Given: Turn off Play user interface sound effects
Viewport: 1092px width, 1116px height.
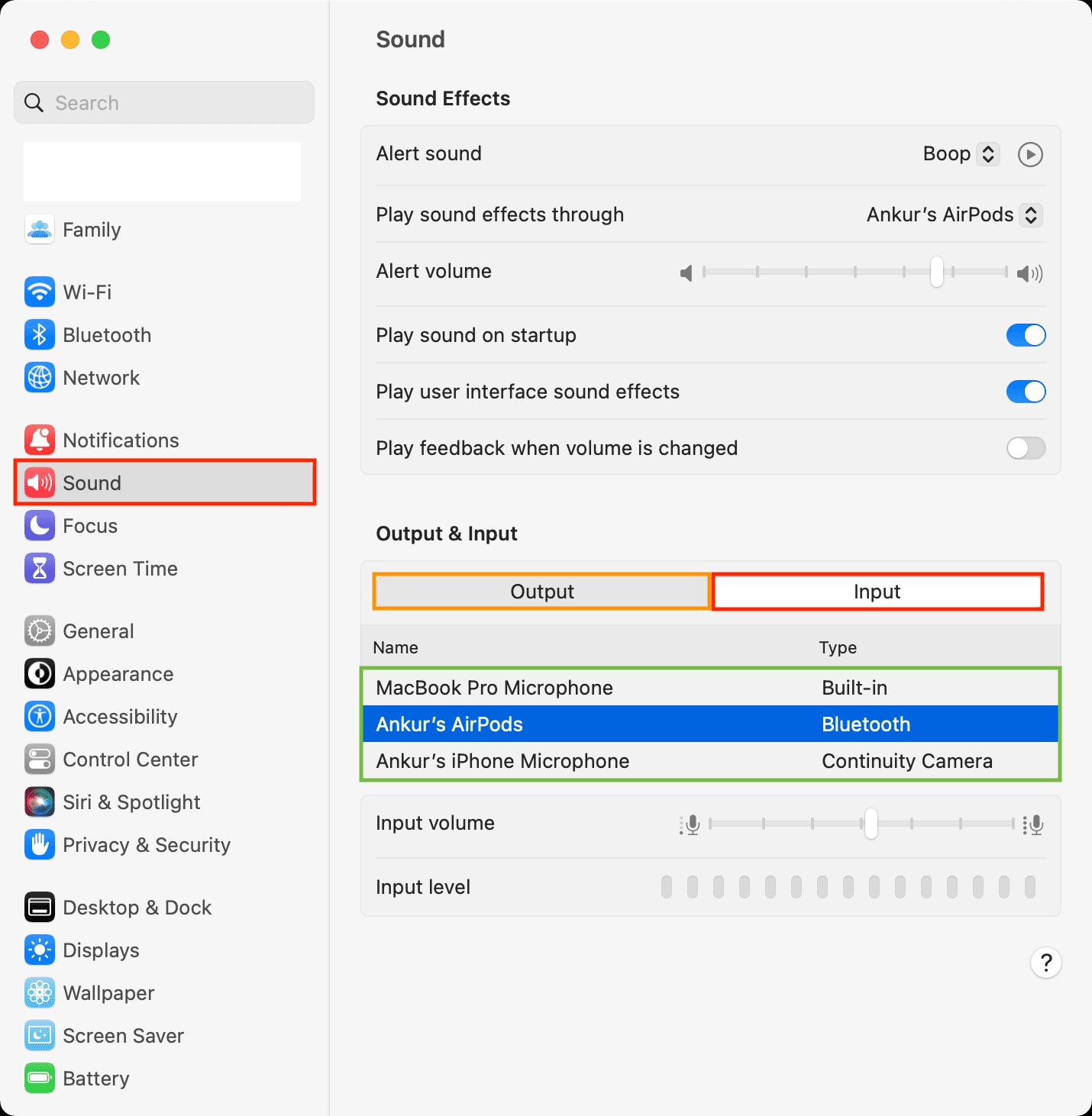Looking at the screenshot, I should tap(1026, 392).
